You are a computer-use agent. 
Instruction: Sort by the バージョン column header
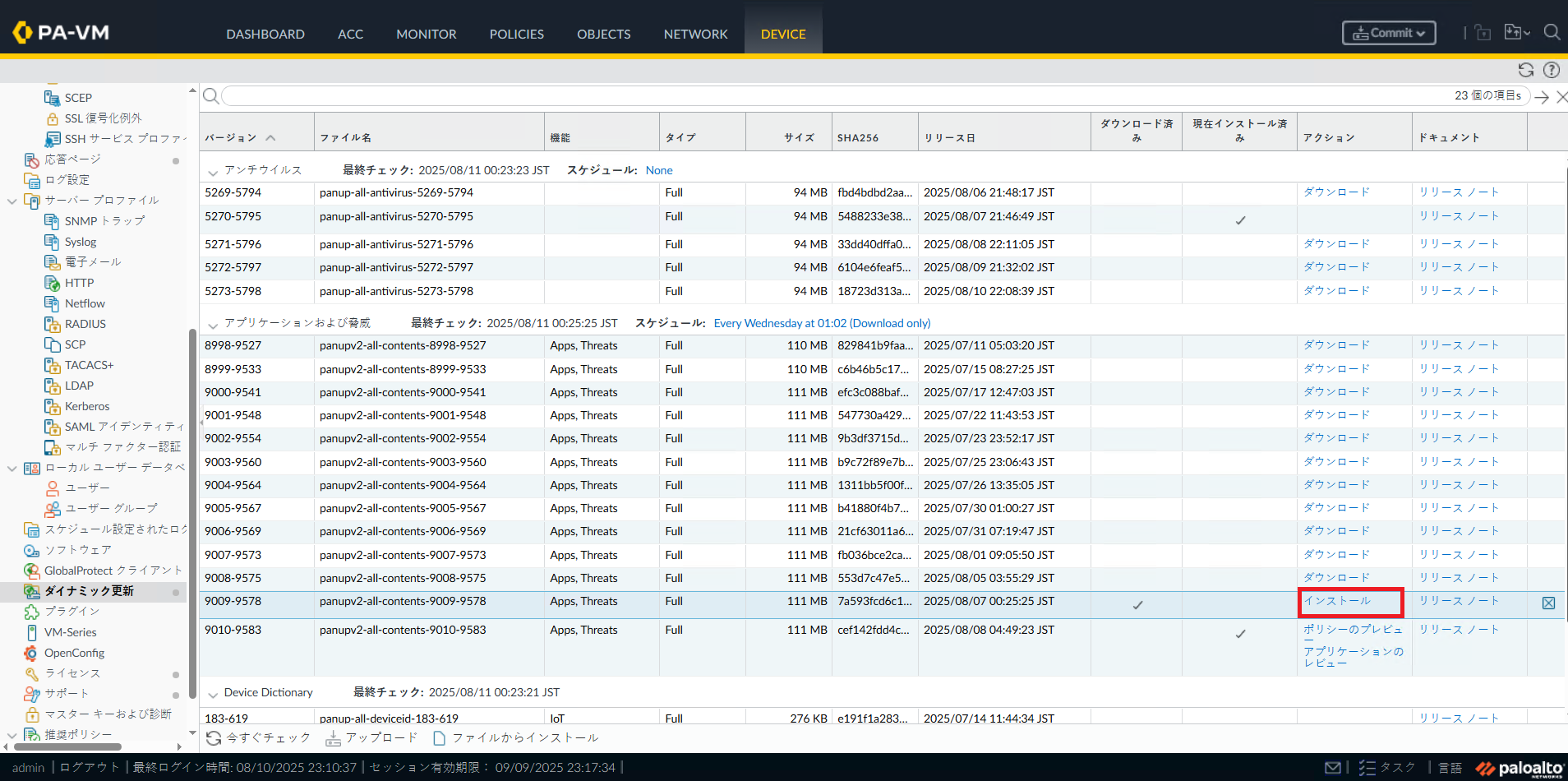(x=231, y=137)
